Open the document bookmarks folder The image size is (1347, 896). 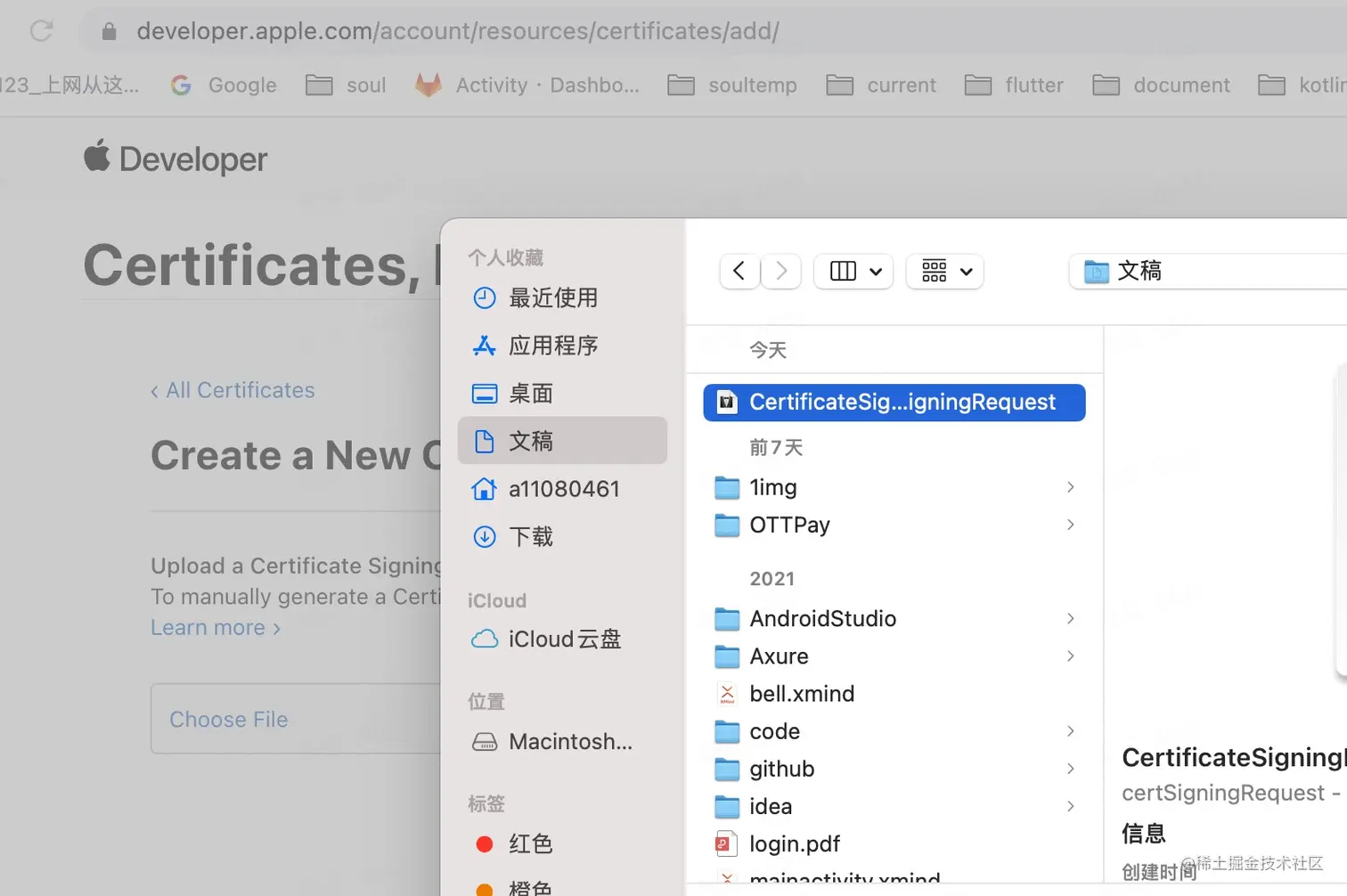click(x=1161, y=86)
